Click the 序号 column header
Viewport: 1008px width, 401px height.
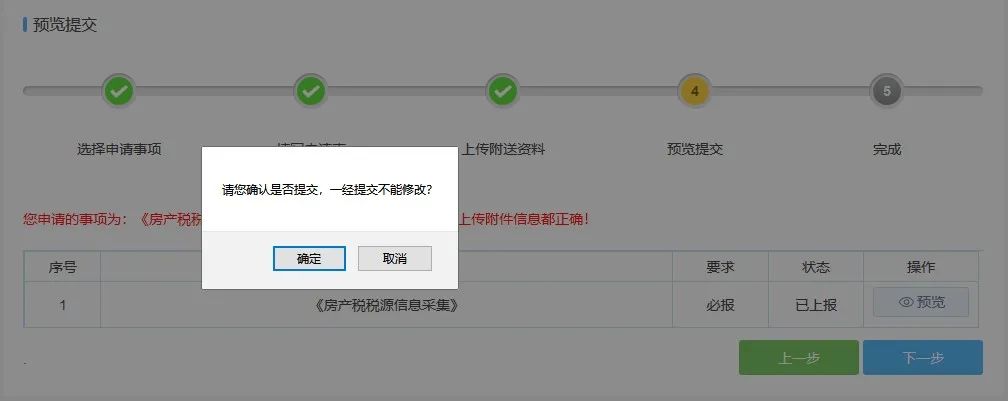(x=62, y=267)
